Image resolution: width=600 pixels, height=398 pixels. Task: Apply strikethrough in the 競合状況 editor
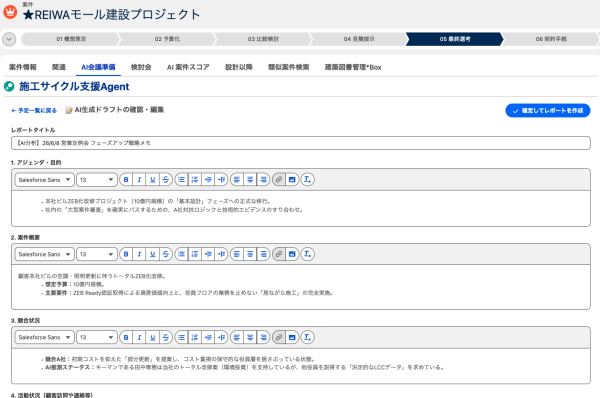pos(166,338)
